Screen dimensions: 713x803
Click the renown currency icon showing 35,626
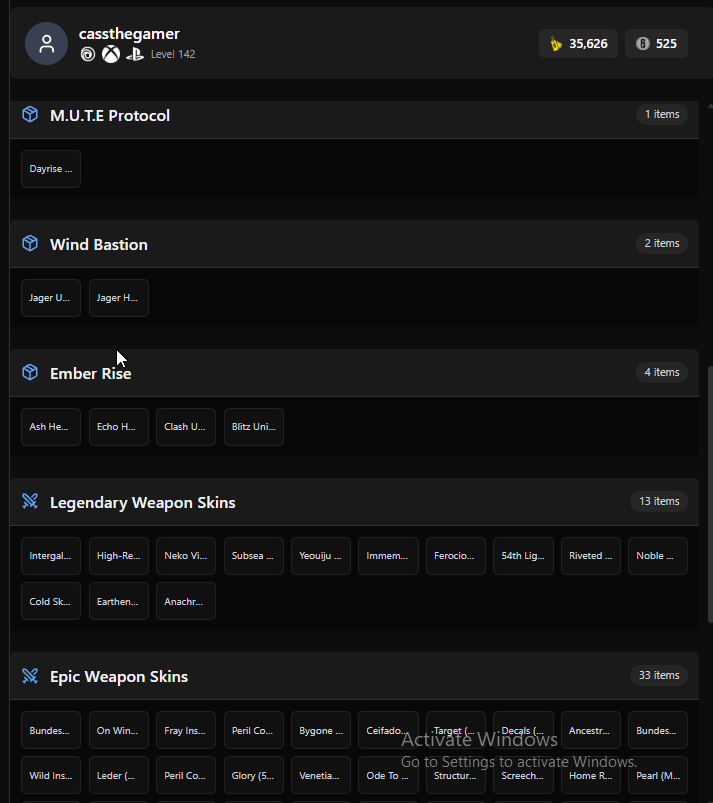(556, 44)
